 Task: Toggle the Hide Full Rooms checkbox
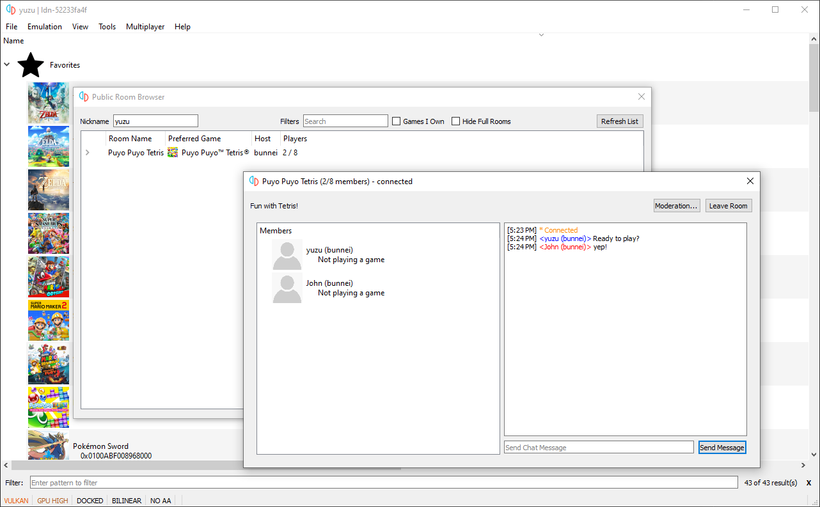(x=456, y=122)
